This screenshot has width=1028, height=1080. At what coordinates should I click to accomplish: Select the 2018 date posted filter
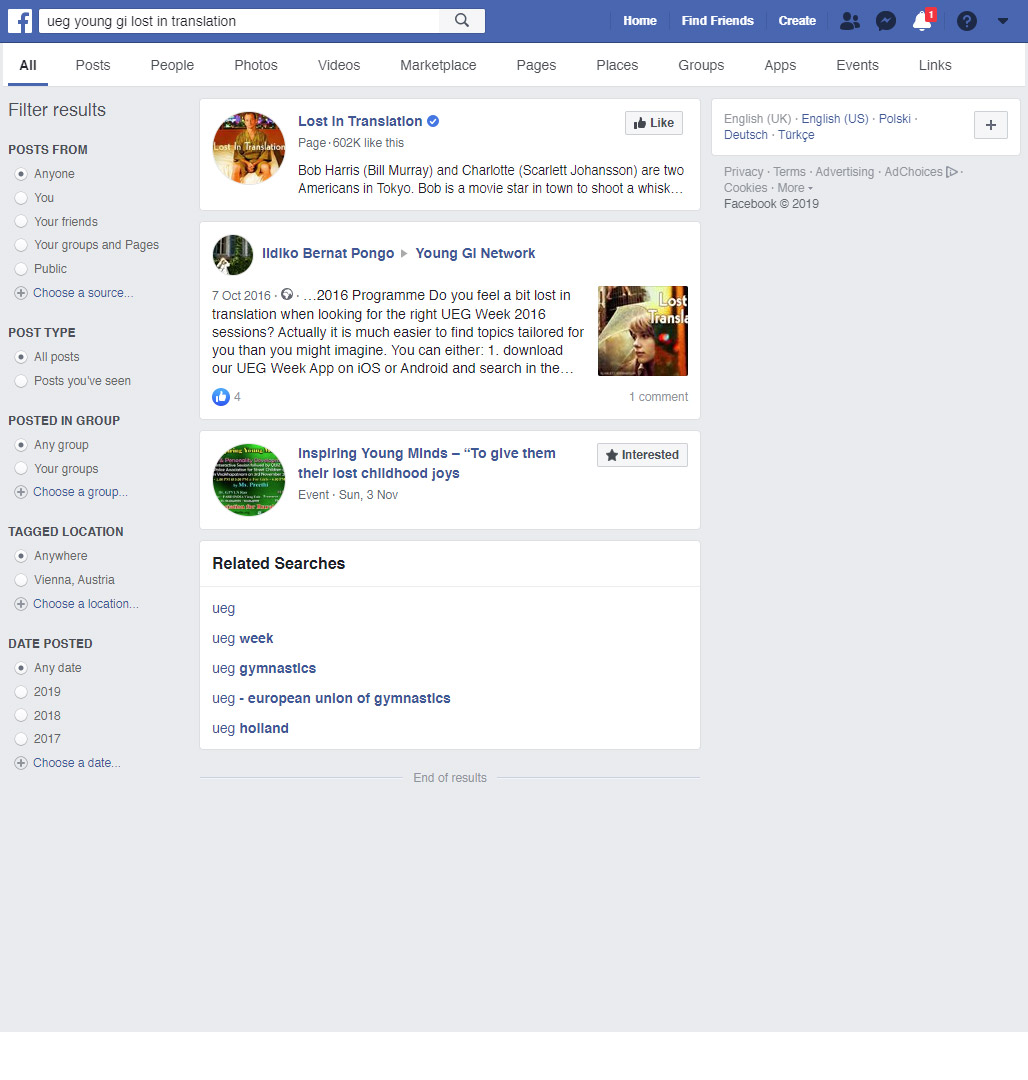pos(21,716)
